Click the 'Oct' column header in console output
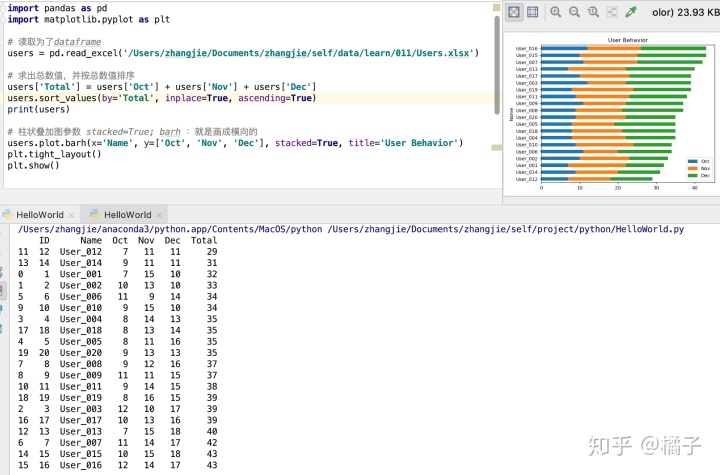The height and width of the screenshot is (475, 720). tap(120, 240)
